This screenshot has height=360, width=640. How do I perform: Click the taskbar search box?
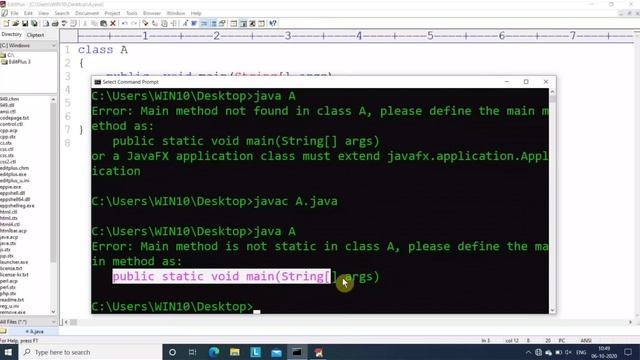click(x=90, y=352)
